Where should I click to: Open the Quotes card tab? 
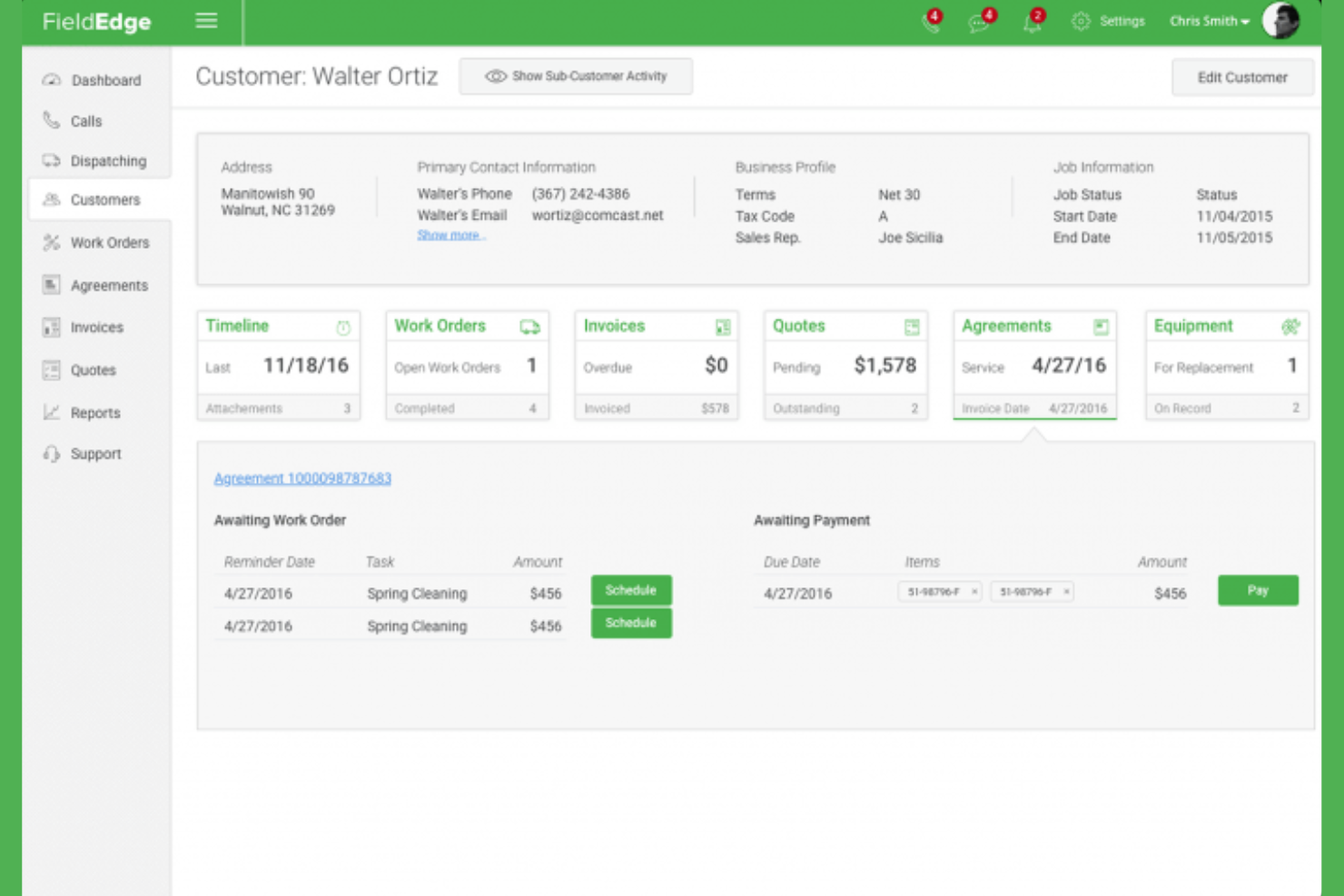[x=845, y=366]
